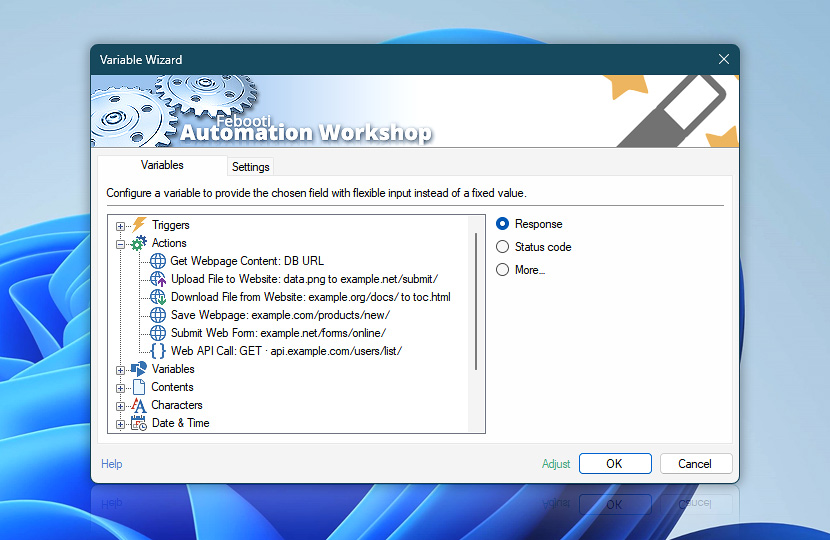Viewport: 830px width, 540px height.
Task: Expand the Characters tree node
Action: (120, 406)
